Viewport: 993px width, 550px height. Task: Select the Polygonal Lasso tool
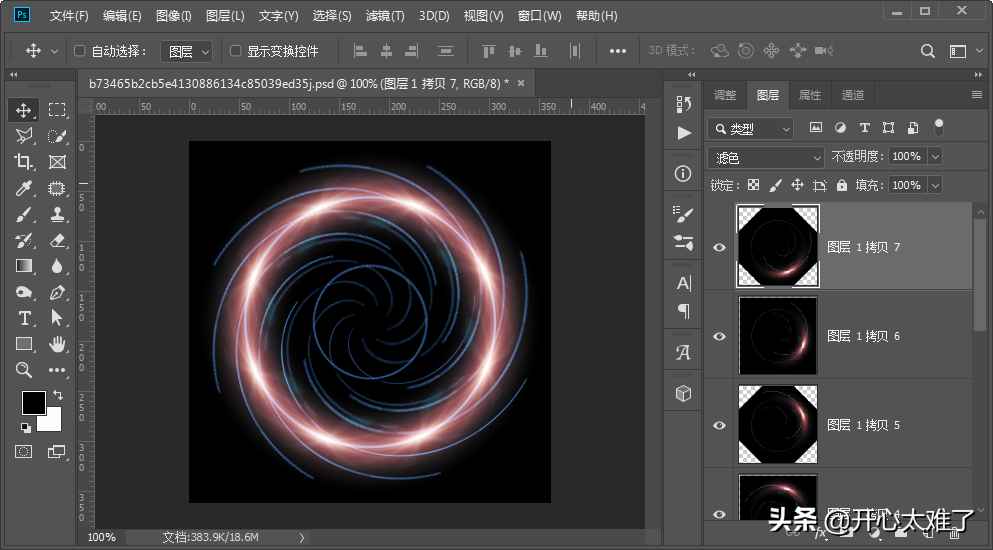pyautogui.click(x=23, y=136)
